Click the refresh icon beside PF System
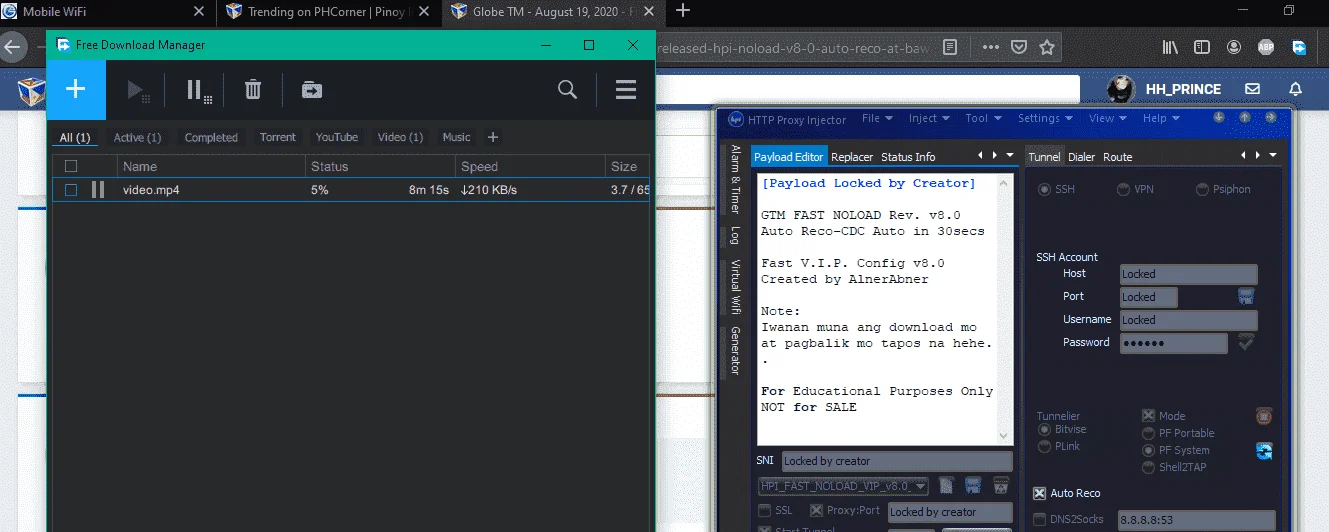This screenshot has width=1329, height=532. 1264,451
